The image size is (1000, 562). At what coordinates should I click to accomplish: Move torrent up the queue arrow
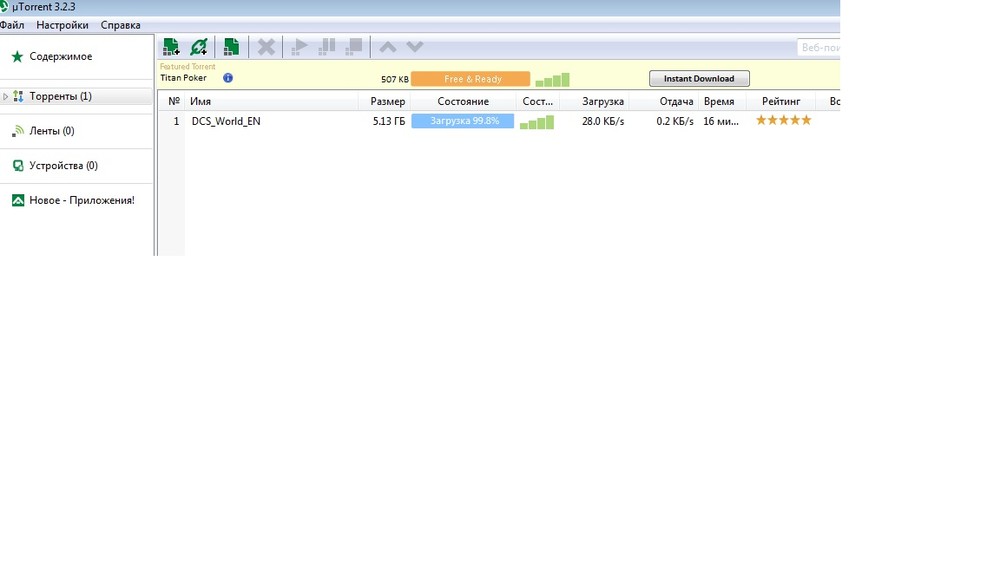pyautogui.click(x=388, y=47)
